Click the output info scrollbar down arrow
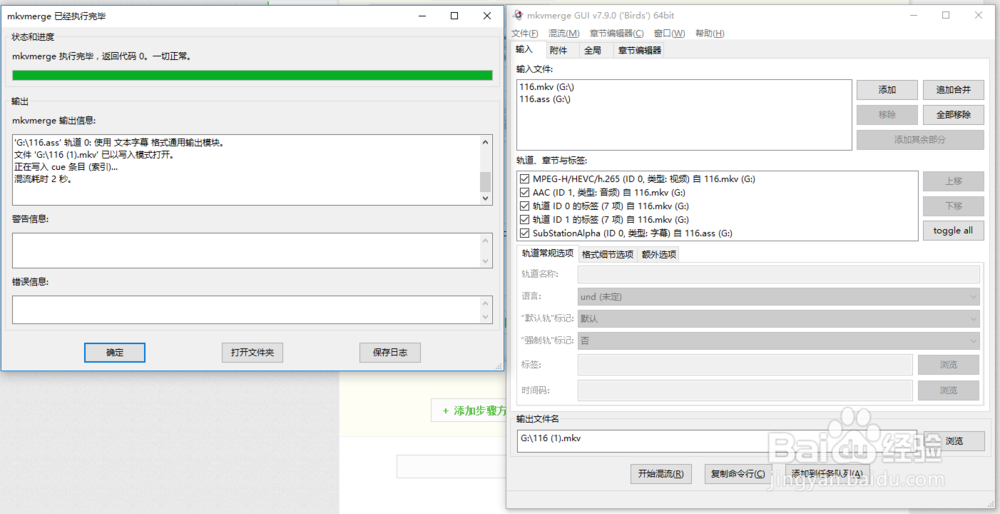Image resolution: width=1000 pixels, height=514 pixels. [x=486, y=198]
